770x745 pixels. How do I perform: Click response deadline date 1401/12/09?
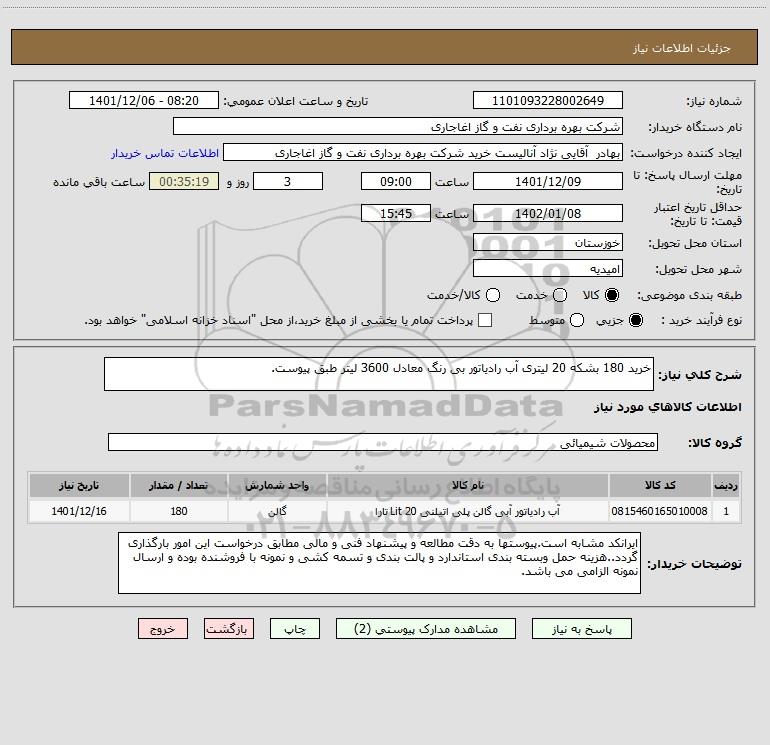tap(548, 181)
